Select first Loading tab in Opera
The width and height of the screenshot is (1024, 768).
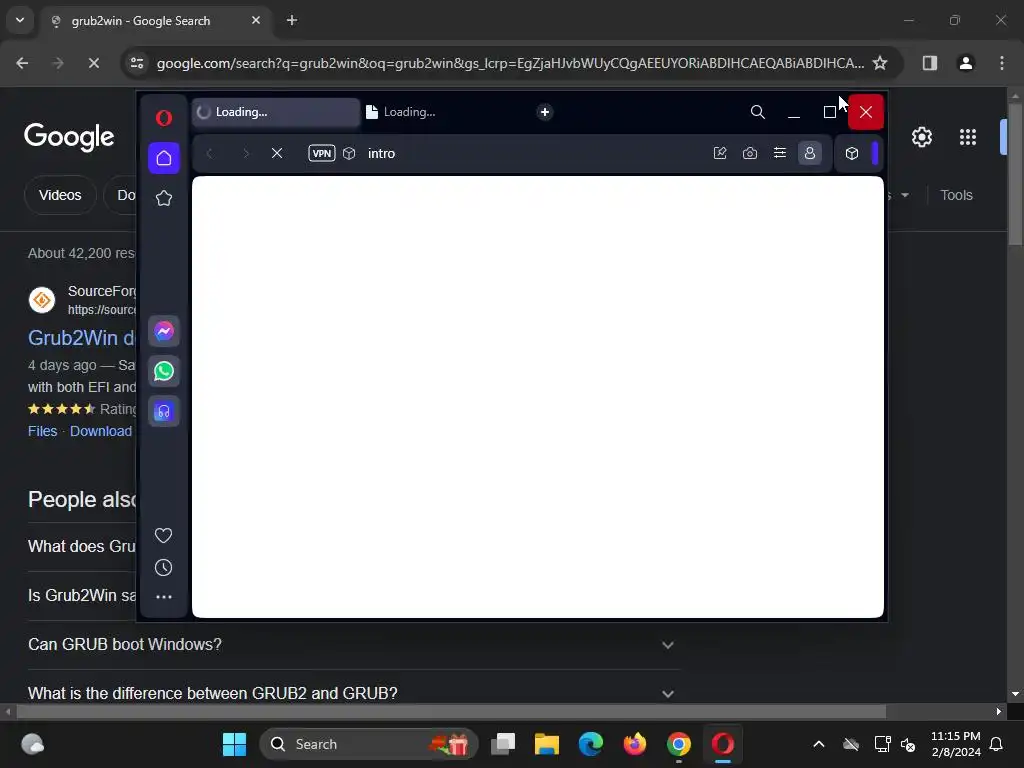click(x=276, y=112)
